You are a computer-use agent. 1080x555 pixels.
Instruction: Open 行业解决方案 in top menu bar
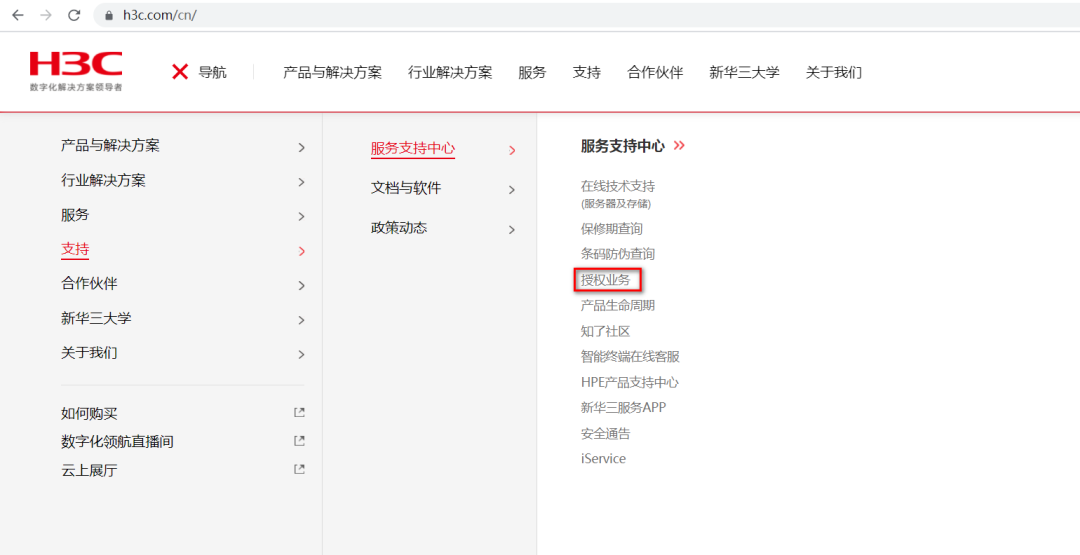coord(450,72)
